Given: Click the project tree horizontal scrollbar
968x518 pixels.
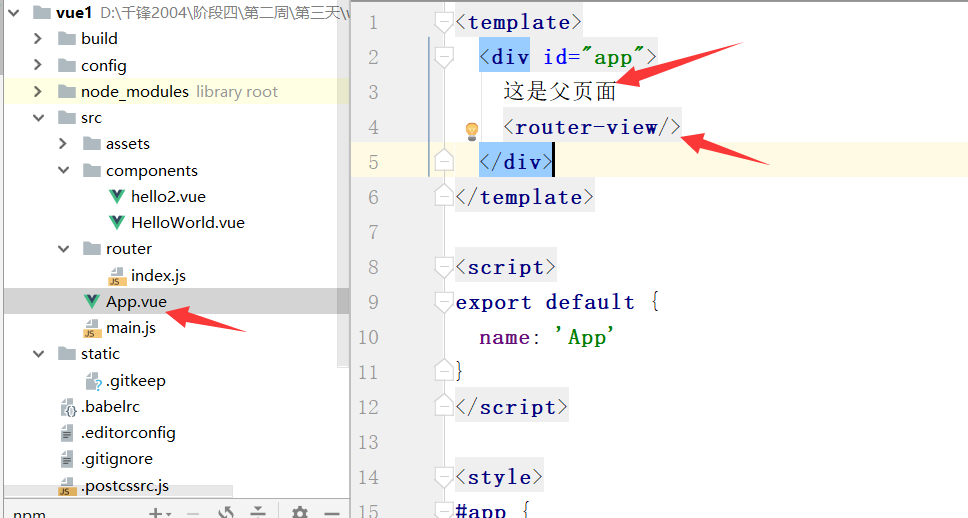Looking at the screenshot, I should click(x=120, y=491).
